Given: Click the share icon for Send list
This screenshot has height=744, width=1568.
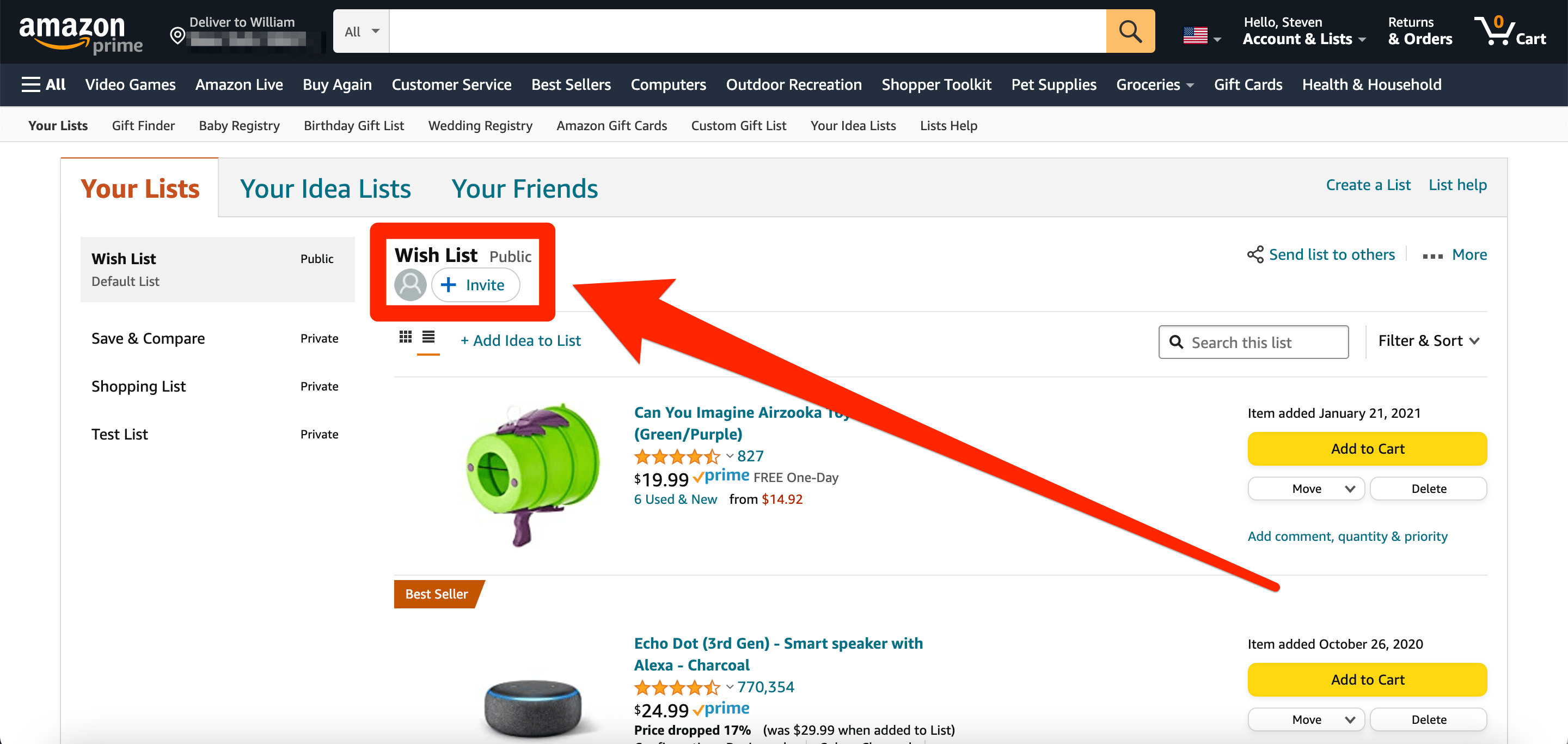Looking at the screenshot, I should click(1254, 254).
